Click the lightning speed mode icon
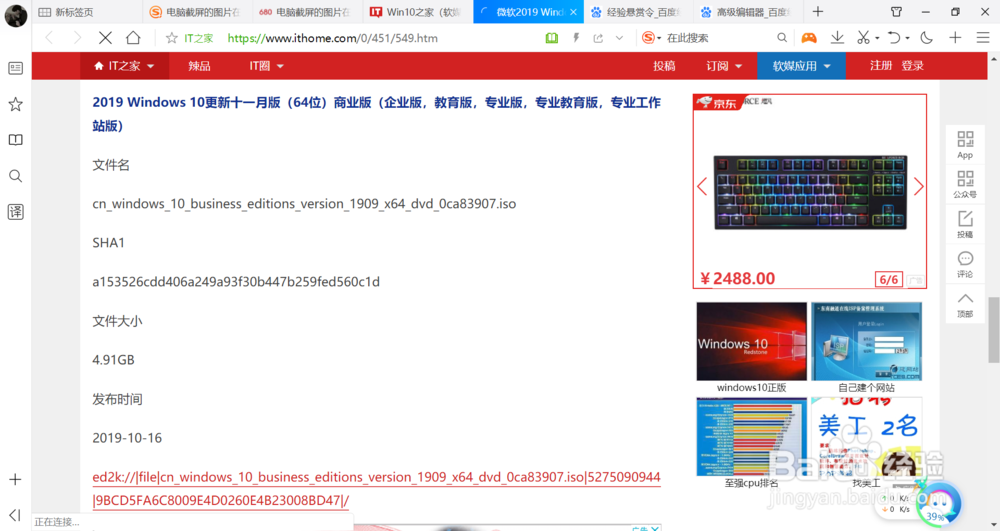Image resolution: width=1000 pixels, height=531 pixels. click(576, 38)
